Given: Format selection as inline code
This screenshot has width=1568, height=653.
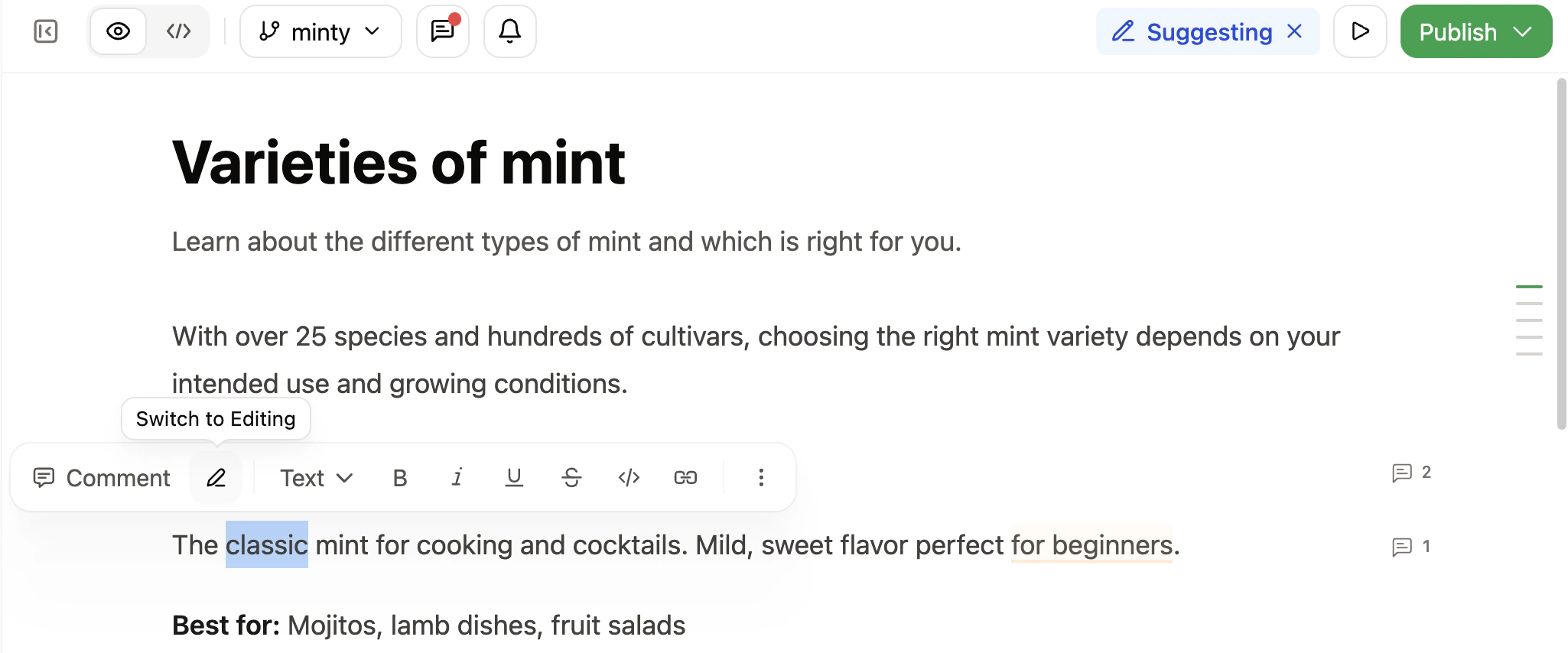Looking at the screenshot, I should coord(628,477).
